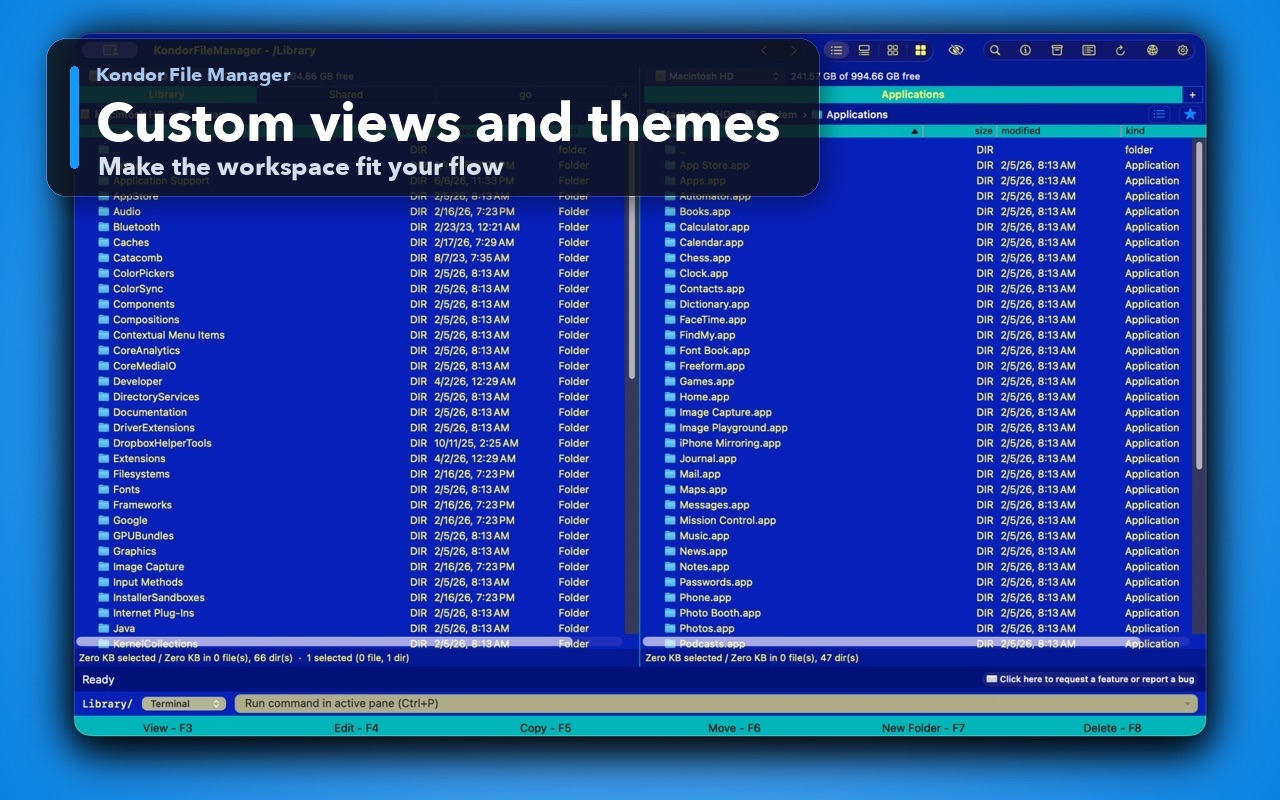1280x800 pixels.
Task: Click the Edit - F4 button
Action: (356, 728)
